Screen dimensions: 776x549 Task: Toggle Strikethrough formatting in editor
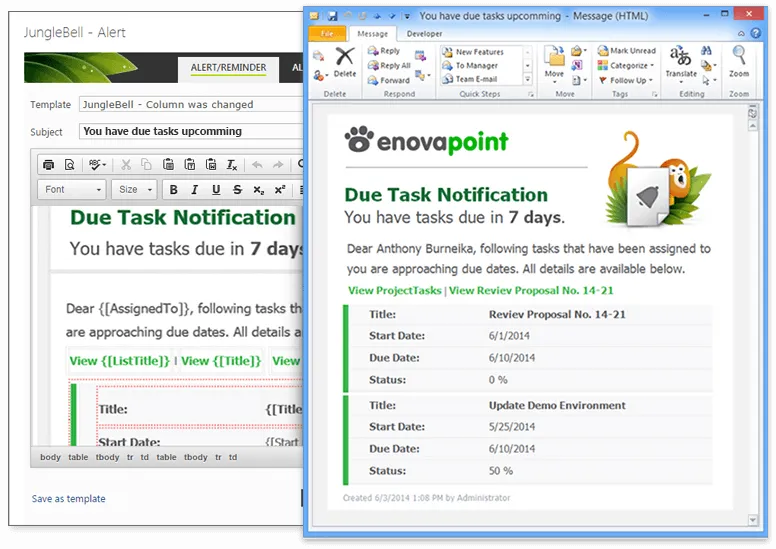237,190
